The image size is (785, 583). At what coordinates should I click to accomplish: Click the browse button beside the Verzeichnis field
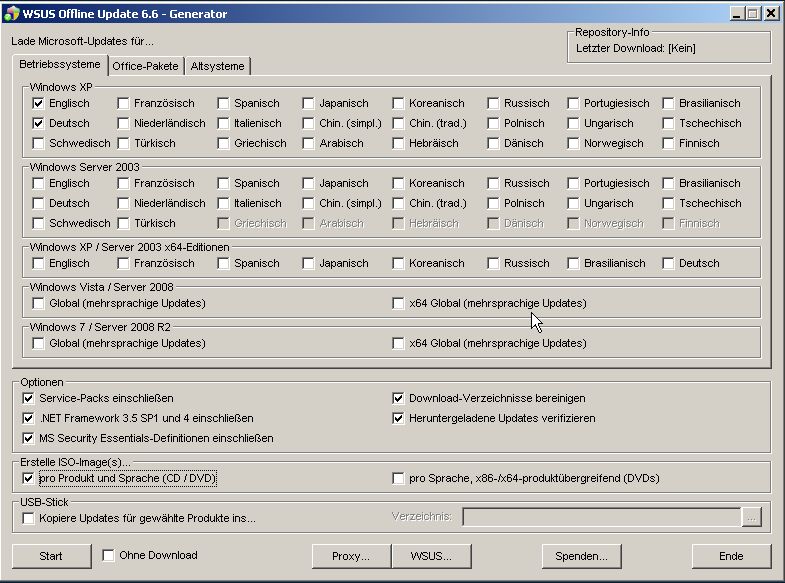coord(751,517)
